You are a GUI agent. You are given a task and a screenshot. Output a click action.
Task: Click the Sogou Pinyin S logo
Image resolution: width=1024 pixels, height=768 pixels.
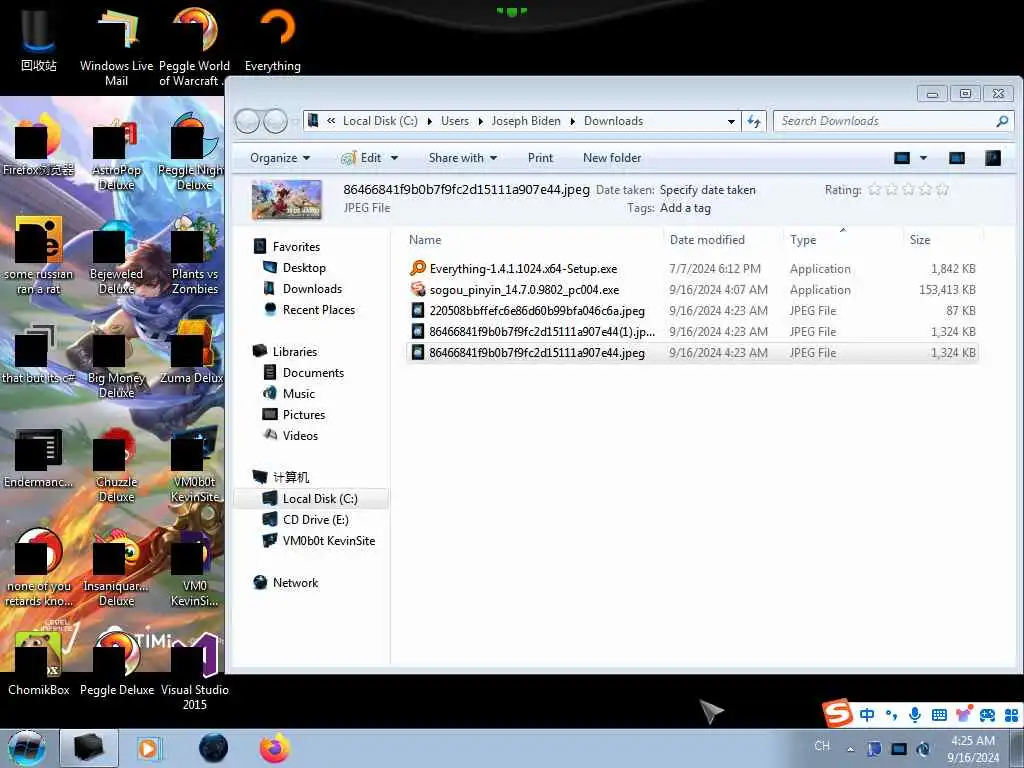tap(837, 713)
